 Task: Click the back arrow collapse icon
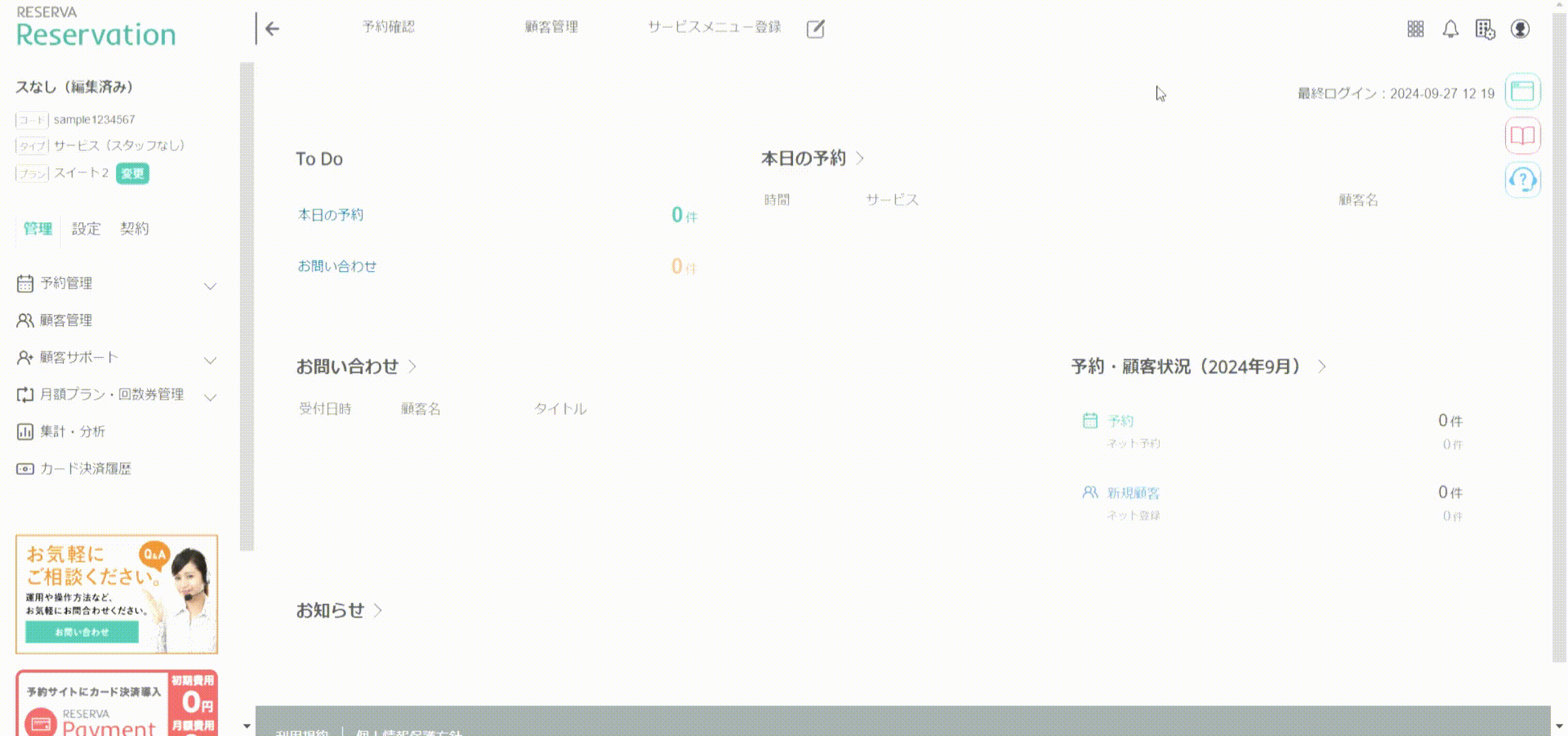coord(272,29)
